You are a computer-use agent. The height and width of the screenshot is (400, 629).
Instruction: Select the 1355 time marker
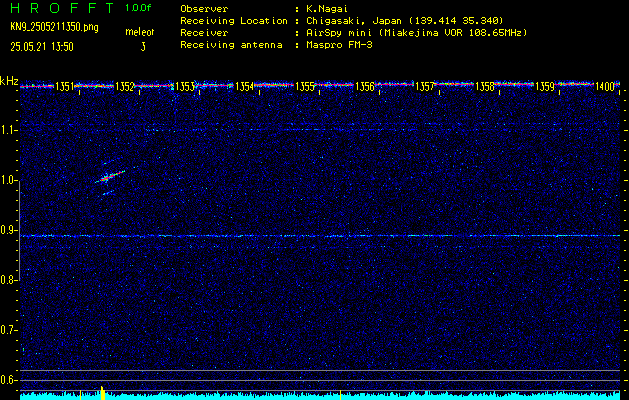(x=305, y=87)
